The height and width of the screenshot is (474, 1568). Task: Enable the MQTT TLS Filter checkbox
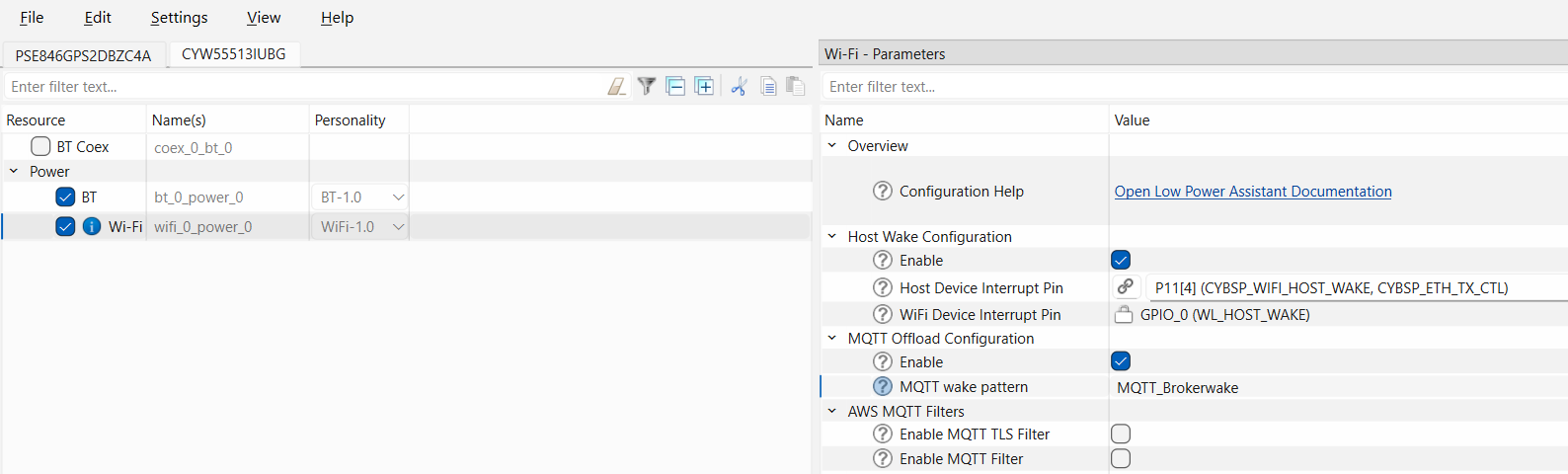(x=1121, y=434)
